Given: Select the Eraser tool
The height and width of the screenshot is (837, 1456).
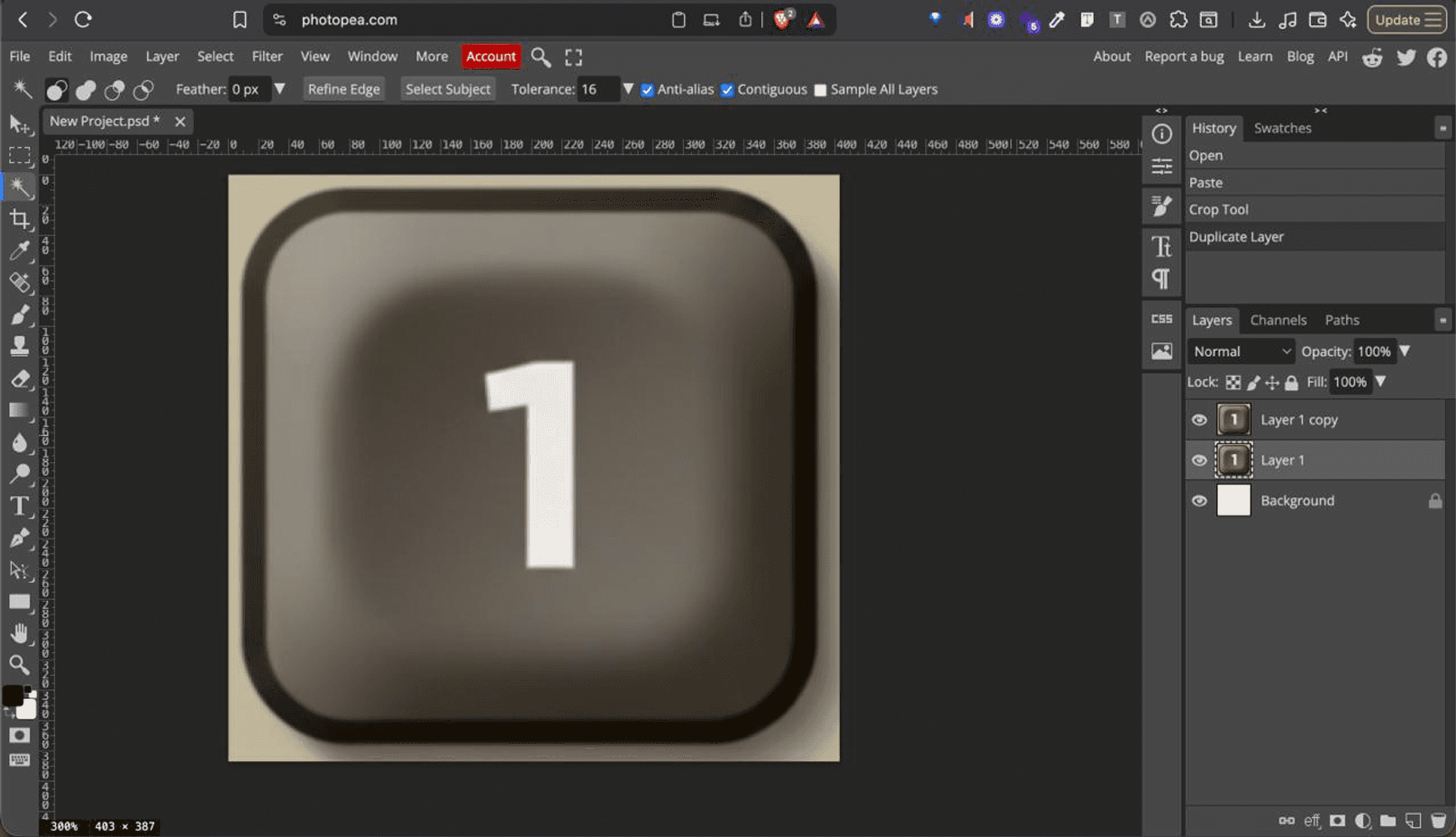Looking at the screenshot, I should 20,378.
